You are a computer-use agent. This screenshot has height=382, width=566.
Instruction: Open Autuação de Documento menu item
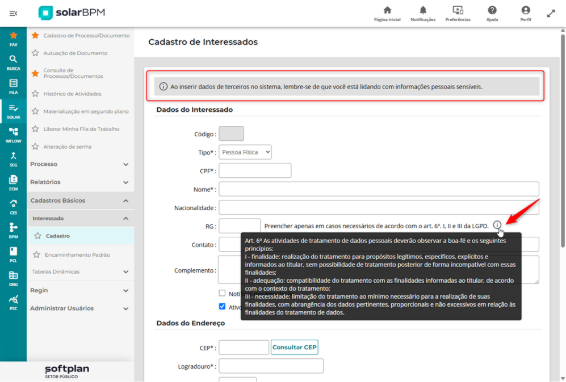75,53
